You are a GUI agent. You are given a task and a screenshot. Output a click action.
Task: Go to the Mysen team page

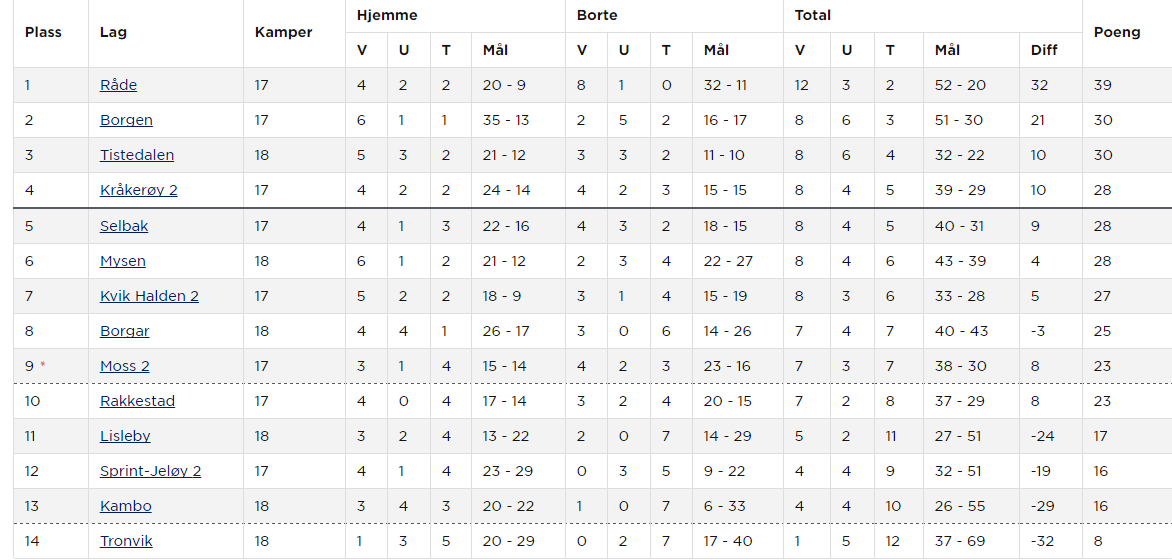click(x=123, y=261)
